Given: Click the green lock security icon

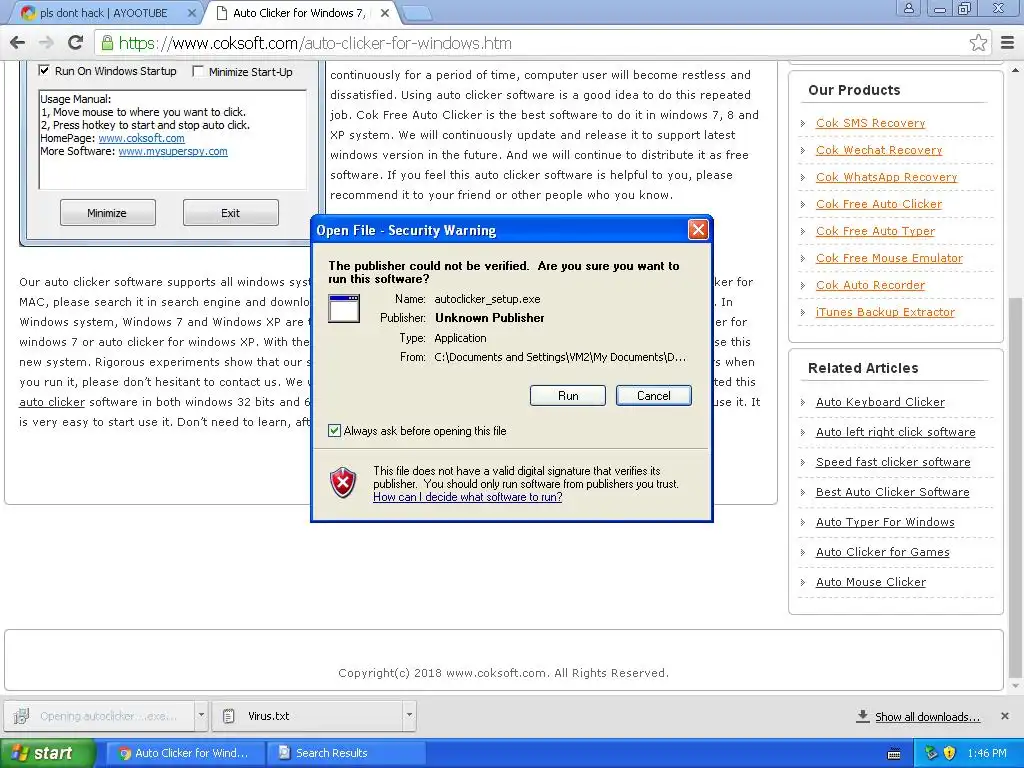Looking at the screenshot, I should 106,43.
